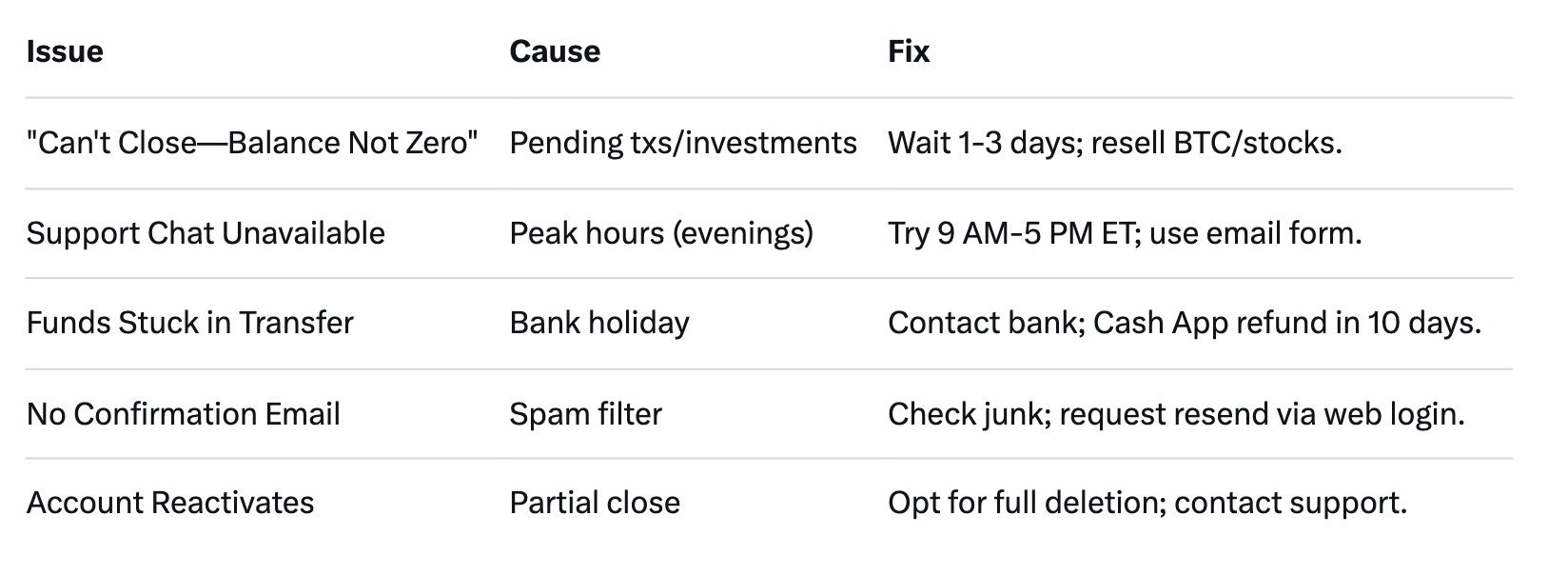Click the "Check junk" resend fix cell

click(x=1176, y=414)
